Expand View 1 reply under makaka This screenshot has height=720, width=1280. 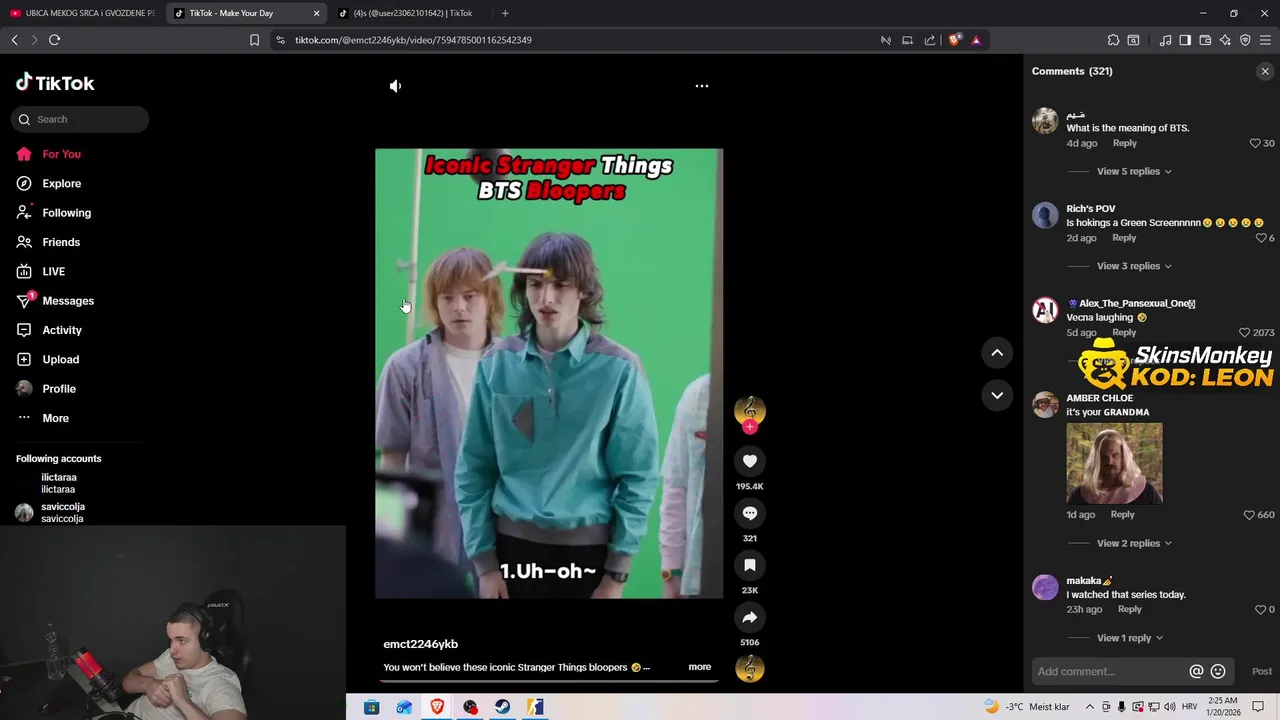coord(1130,638)
